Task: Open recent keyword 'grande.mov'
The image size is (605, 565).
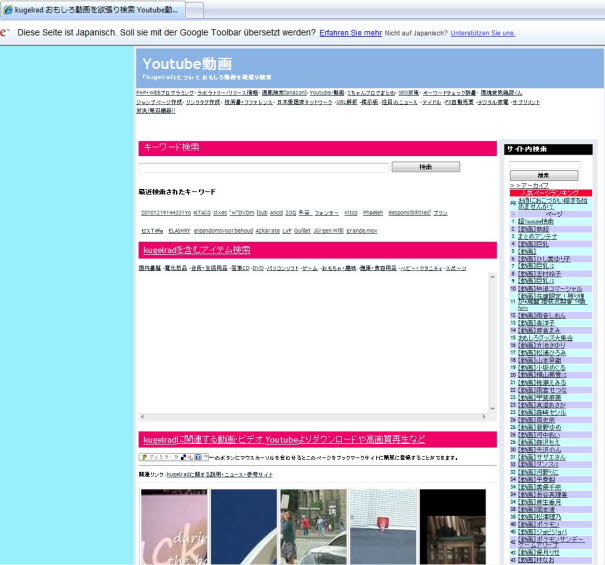Action: 362,231
